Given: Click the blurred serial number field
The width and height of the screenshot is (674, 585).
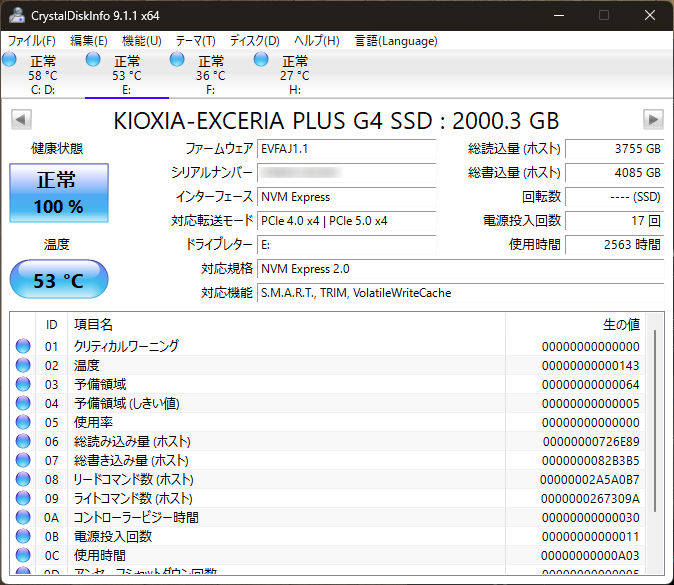Looking at the screenshot, I should (346, 173).
